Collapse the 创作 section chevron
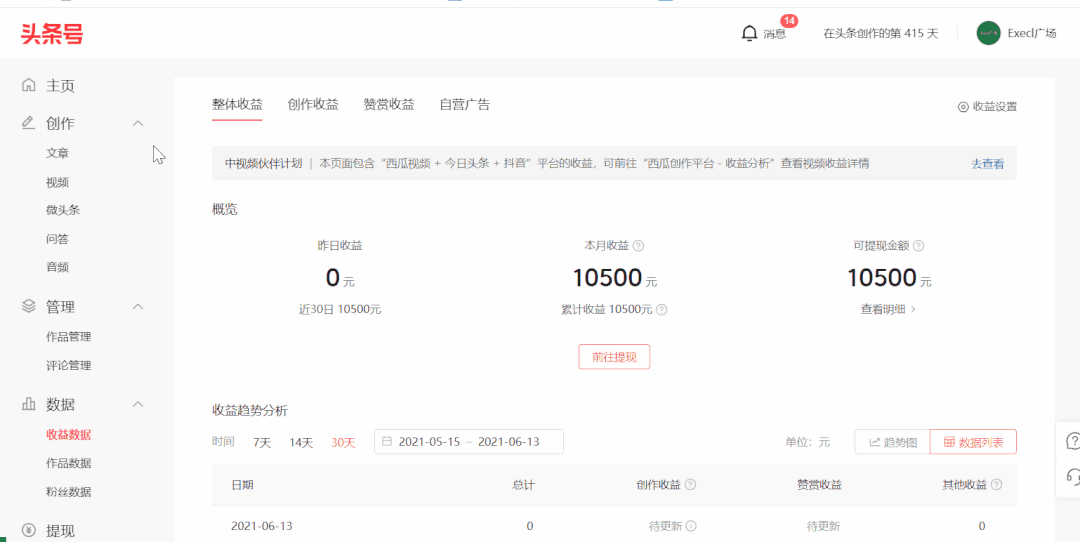Image resolution: width=1080 pixels, height=542 pixels. tap(138, 123)
